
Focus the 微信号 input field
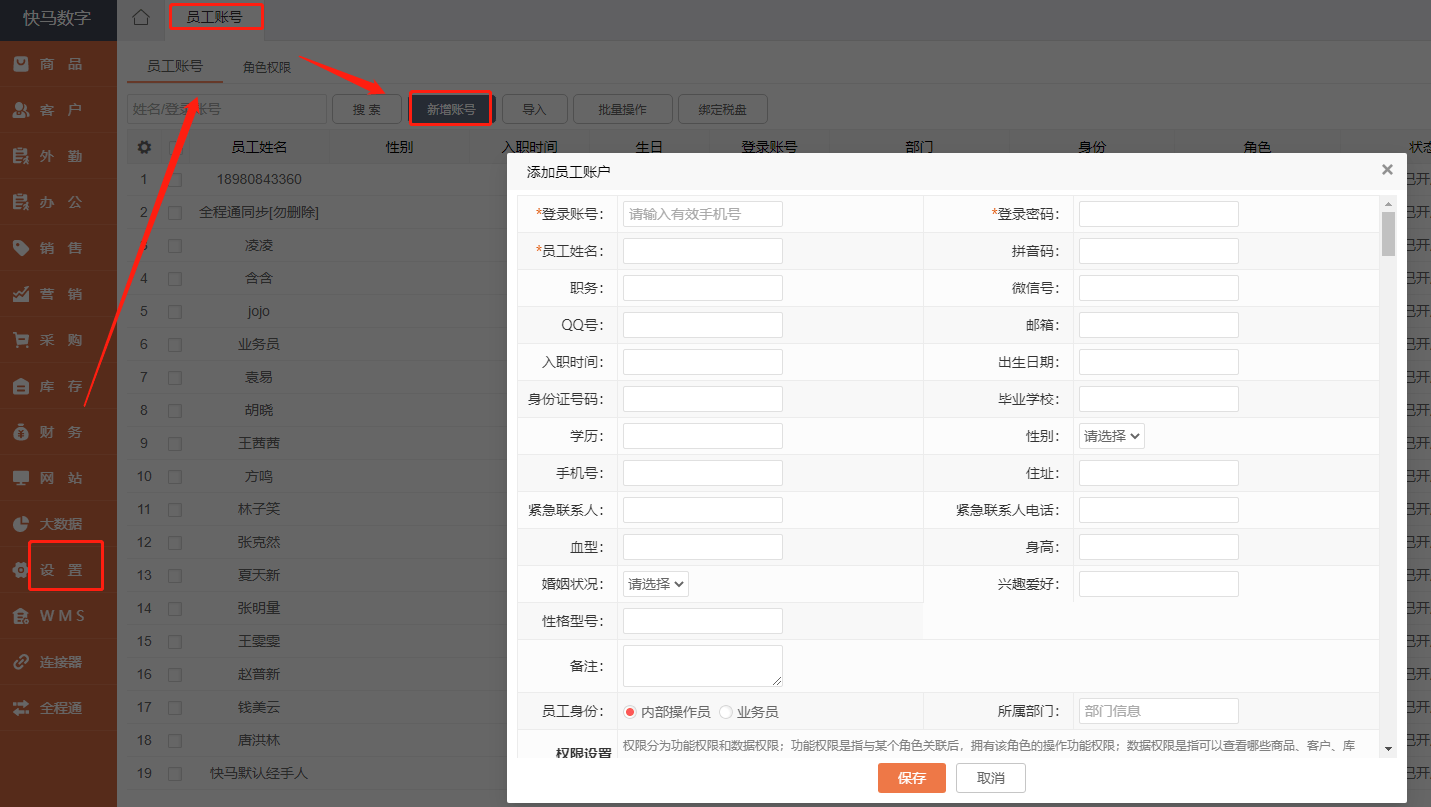pyautogui.click(x=1159, y=288)
